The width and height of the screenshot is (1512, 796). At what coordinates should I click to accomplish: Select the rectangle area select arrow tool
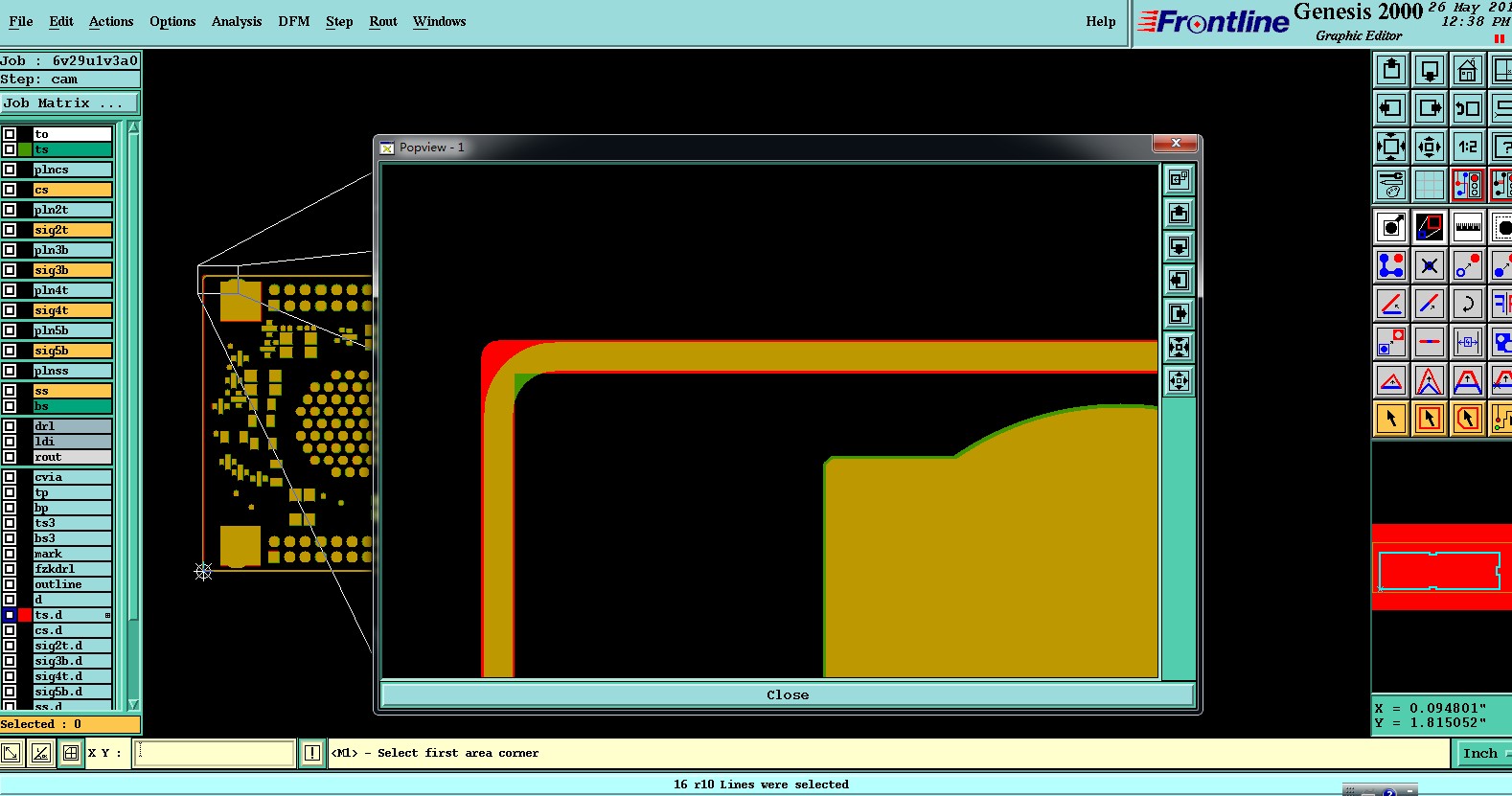coord(1430,419)
